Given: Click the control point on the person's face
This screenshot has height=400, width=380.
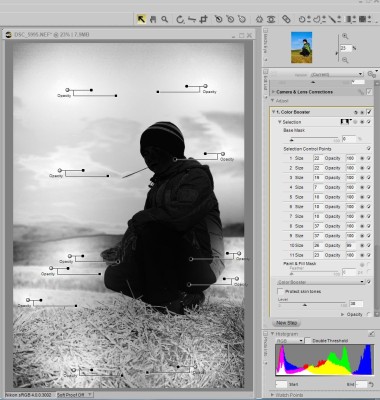Looking at the screenshot, I should [x=175, y=159].
